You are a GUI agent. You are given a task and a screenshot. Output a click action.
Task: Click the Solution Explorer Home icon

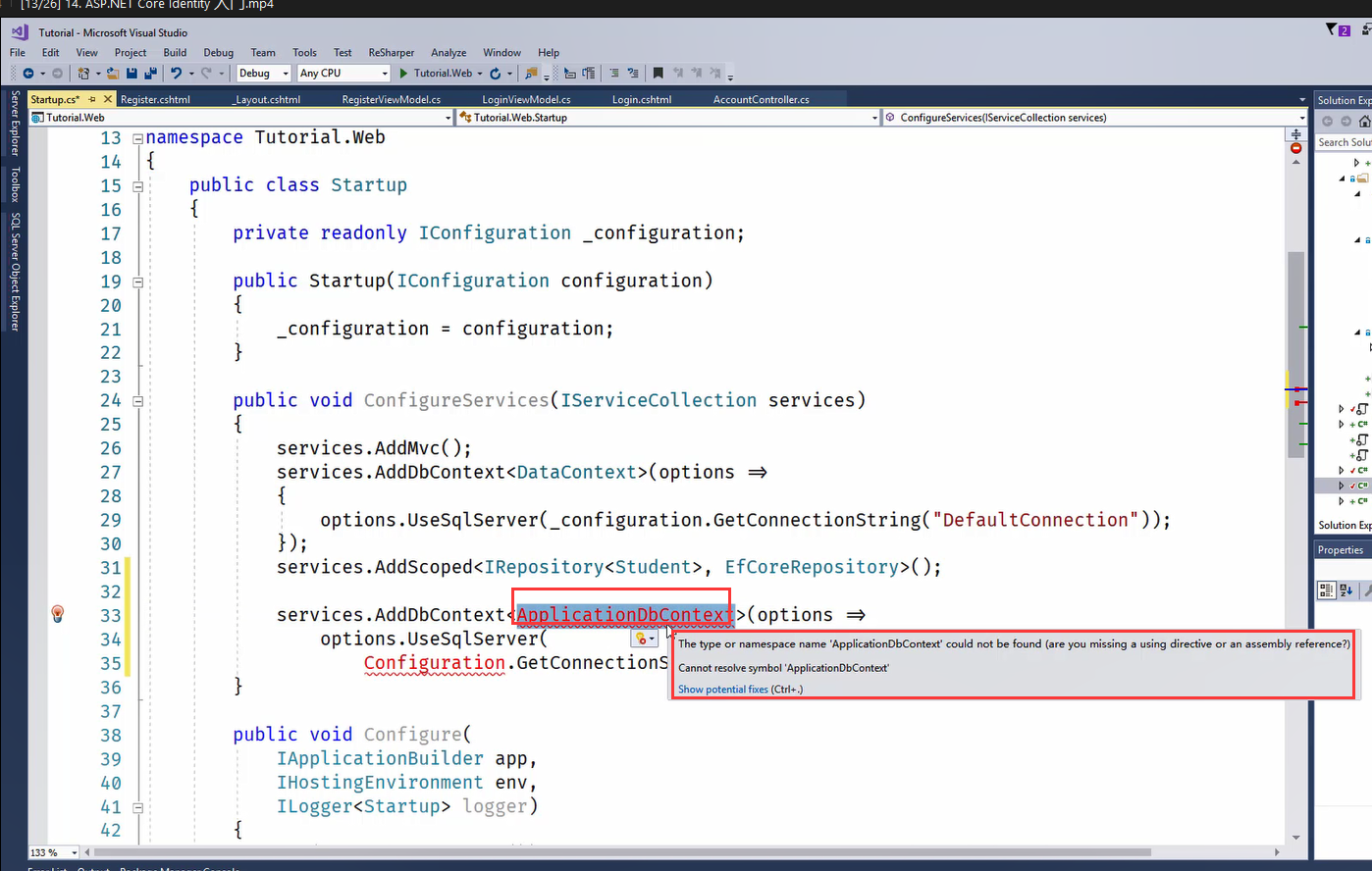coord(1364,122)
